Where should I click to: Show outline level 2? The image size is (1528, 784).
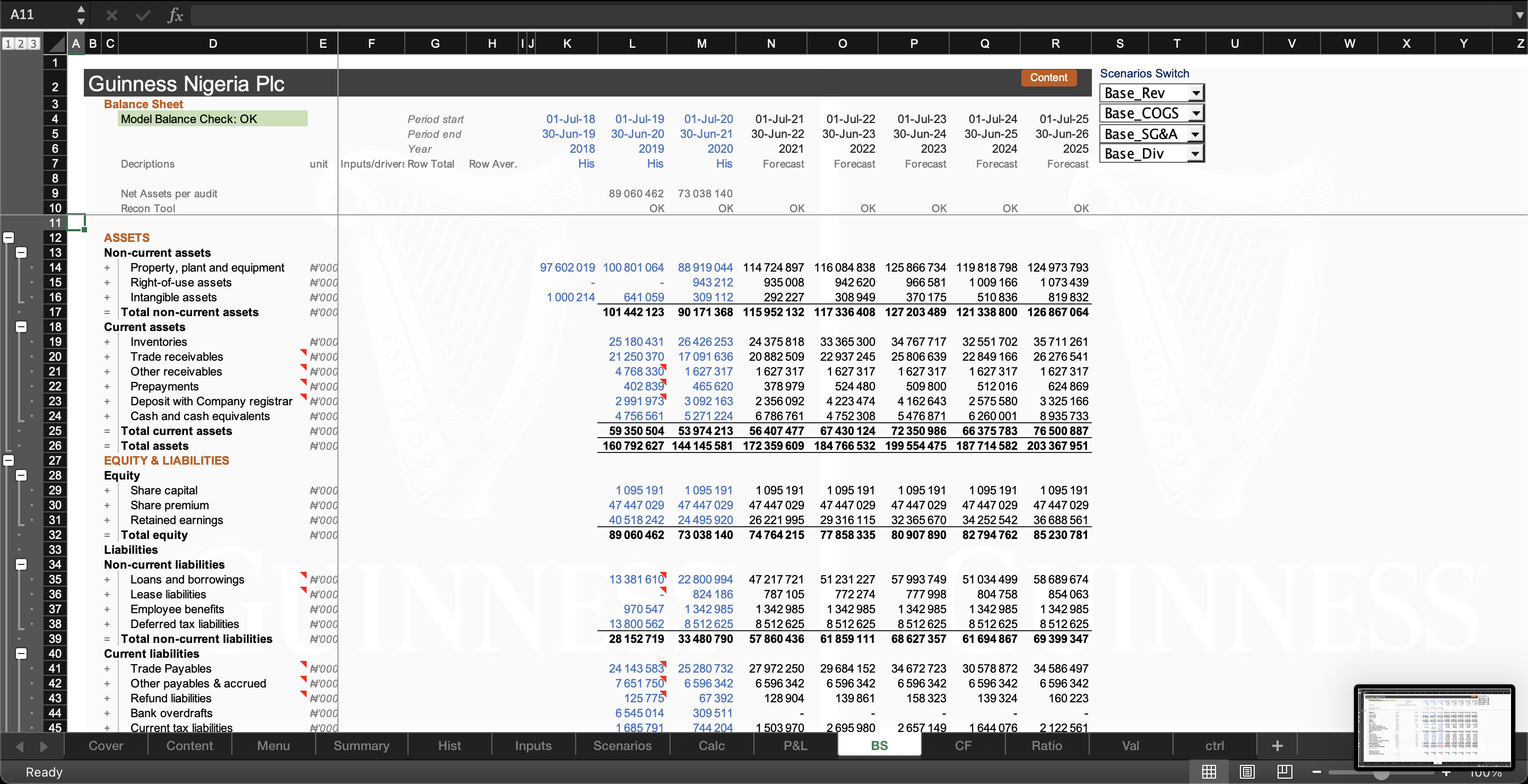(x=21, y=43)
